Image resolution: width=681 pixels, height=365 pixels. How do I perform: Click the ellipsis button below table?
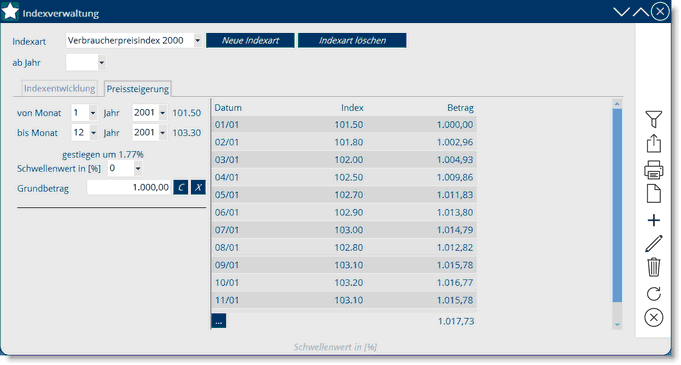(x=218, y=321)
